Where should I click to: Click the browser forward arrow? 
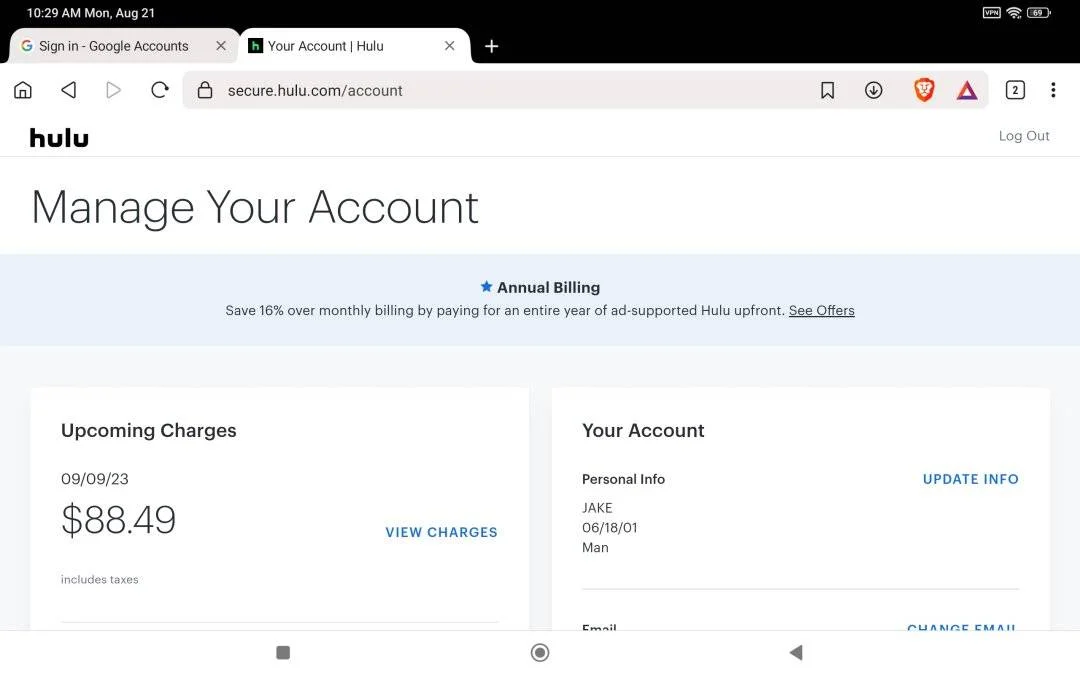click(114, 90)
